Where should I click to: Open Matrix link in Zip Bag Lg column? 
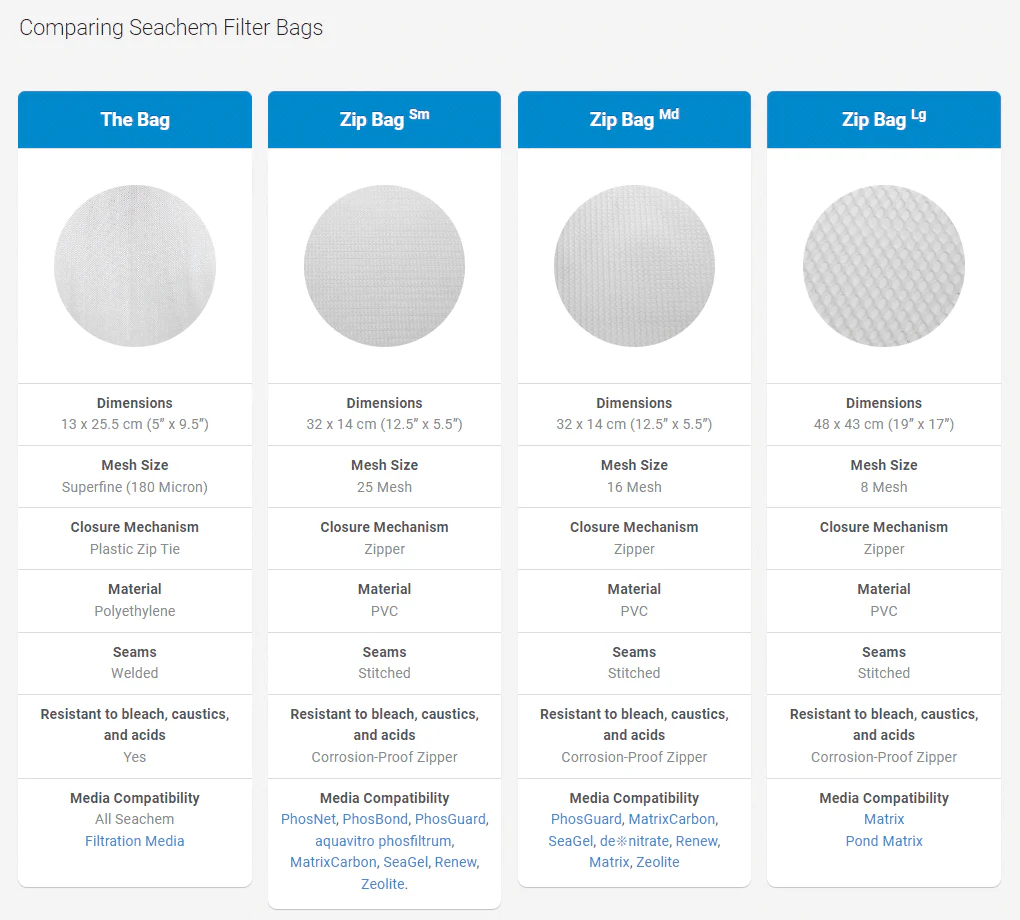pyautogui.click(x=883, y=819)
